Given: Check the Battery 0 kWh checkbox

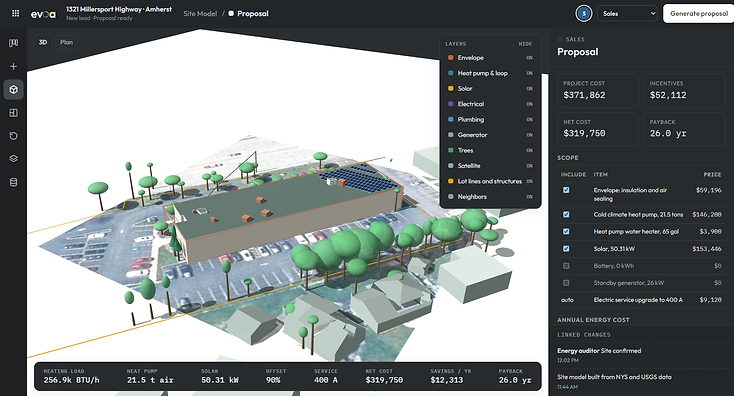Looking at the screenshot, I should point(566,266).
